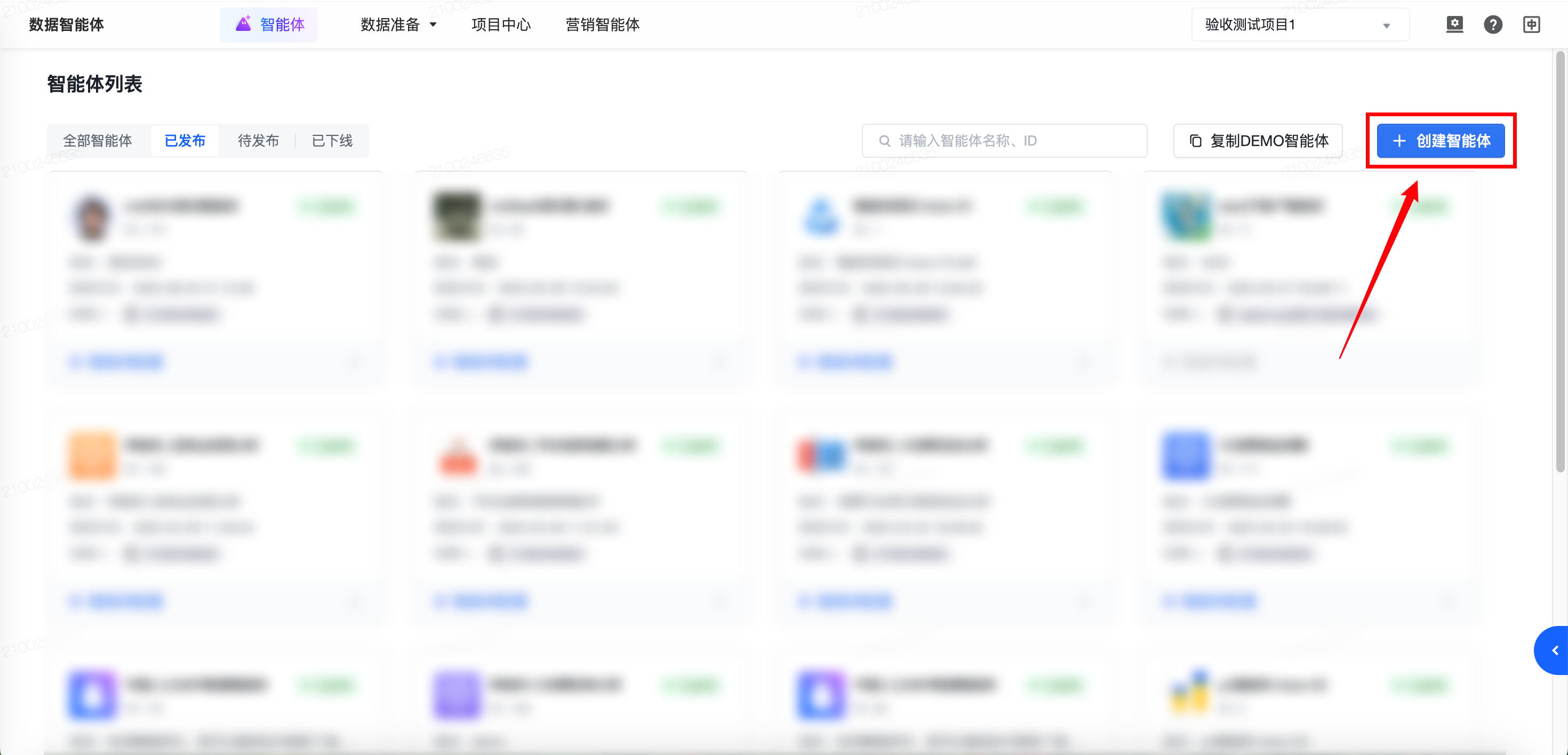
Task: Click the vertical scrollbar on the right
Action: click(1559, 262)
